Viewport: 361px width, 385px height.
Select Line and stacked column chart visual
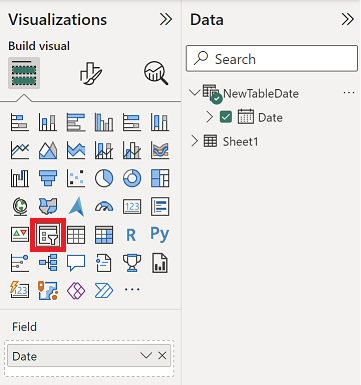click(x=104, y=150)
